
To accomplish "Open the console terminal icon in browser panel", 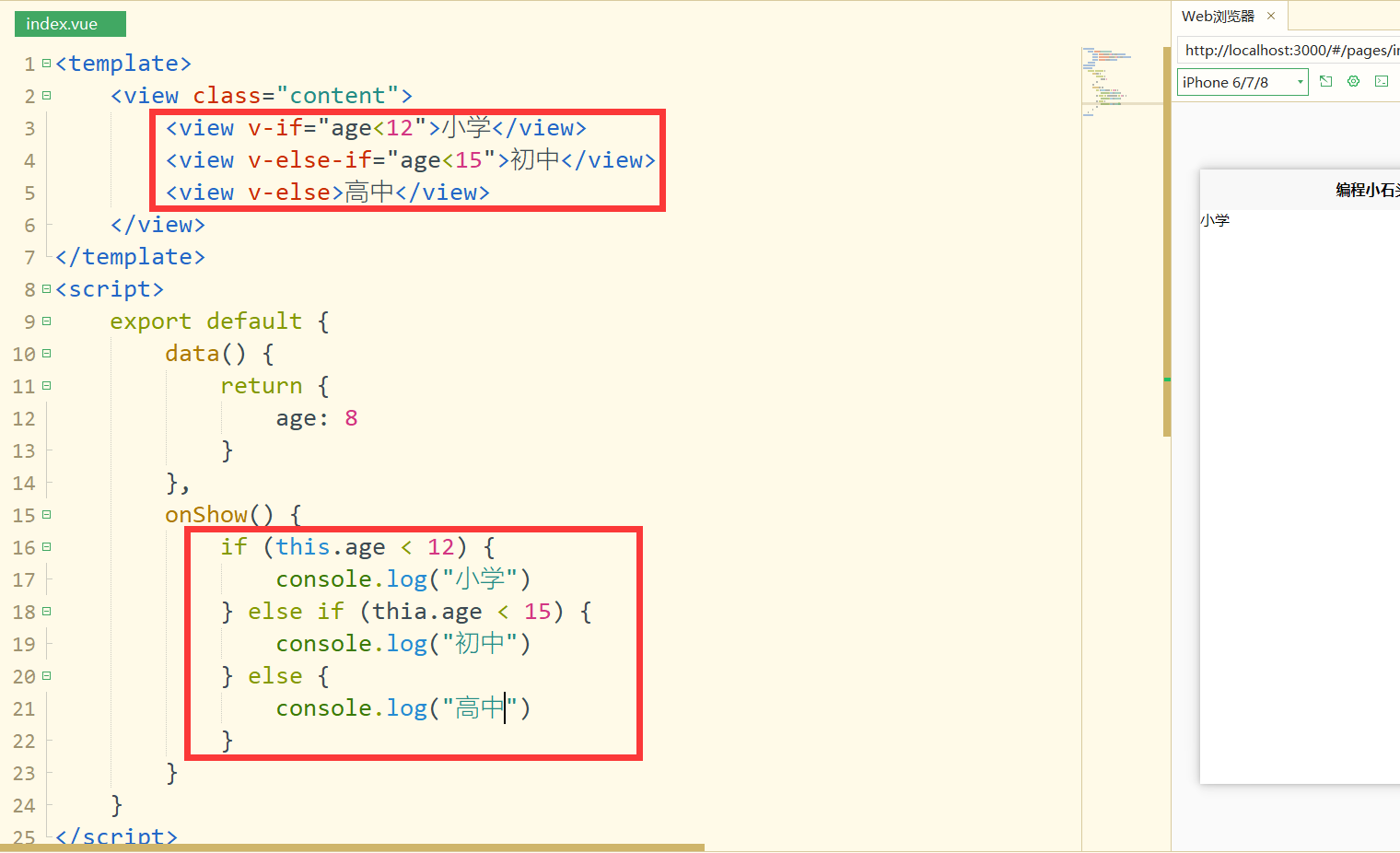I will point(1382,82).
